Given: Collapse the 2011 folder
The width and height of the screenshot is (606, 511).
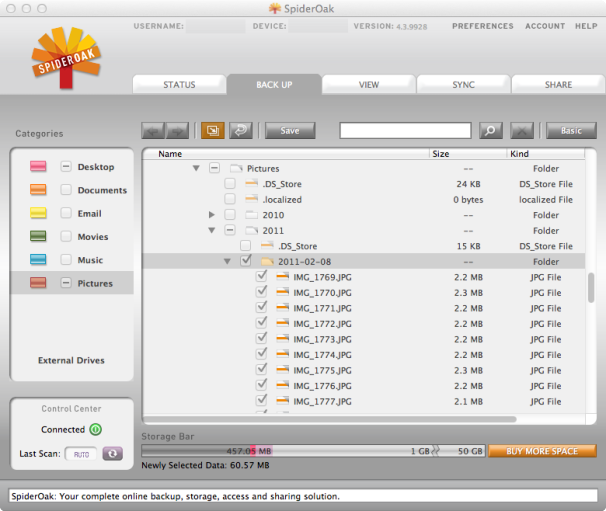Looking at the screenshot, I should [212, 230].
